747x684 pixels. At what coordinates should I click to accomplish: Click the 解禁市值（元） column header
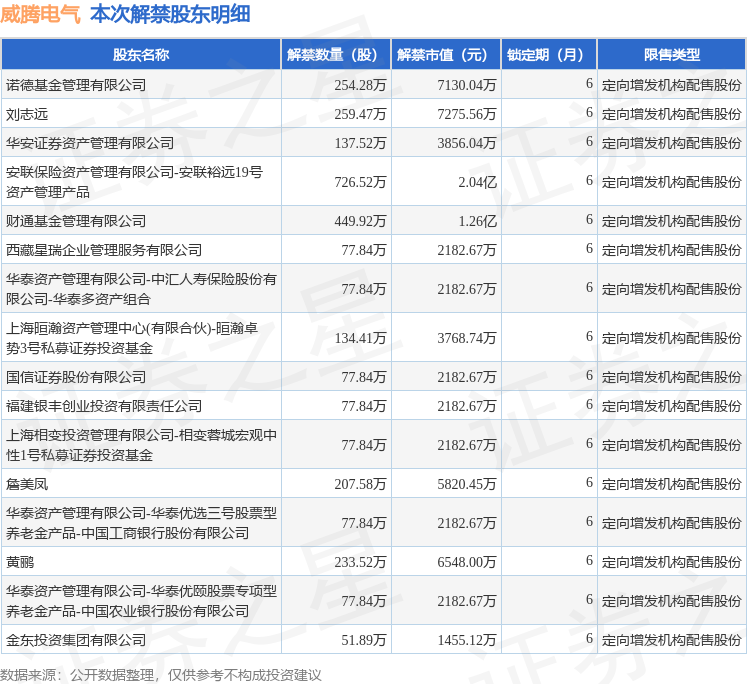[x=446, y=55]
